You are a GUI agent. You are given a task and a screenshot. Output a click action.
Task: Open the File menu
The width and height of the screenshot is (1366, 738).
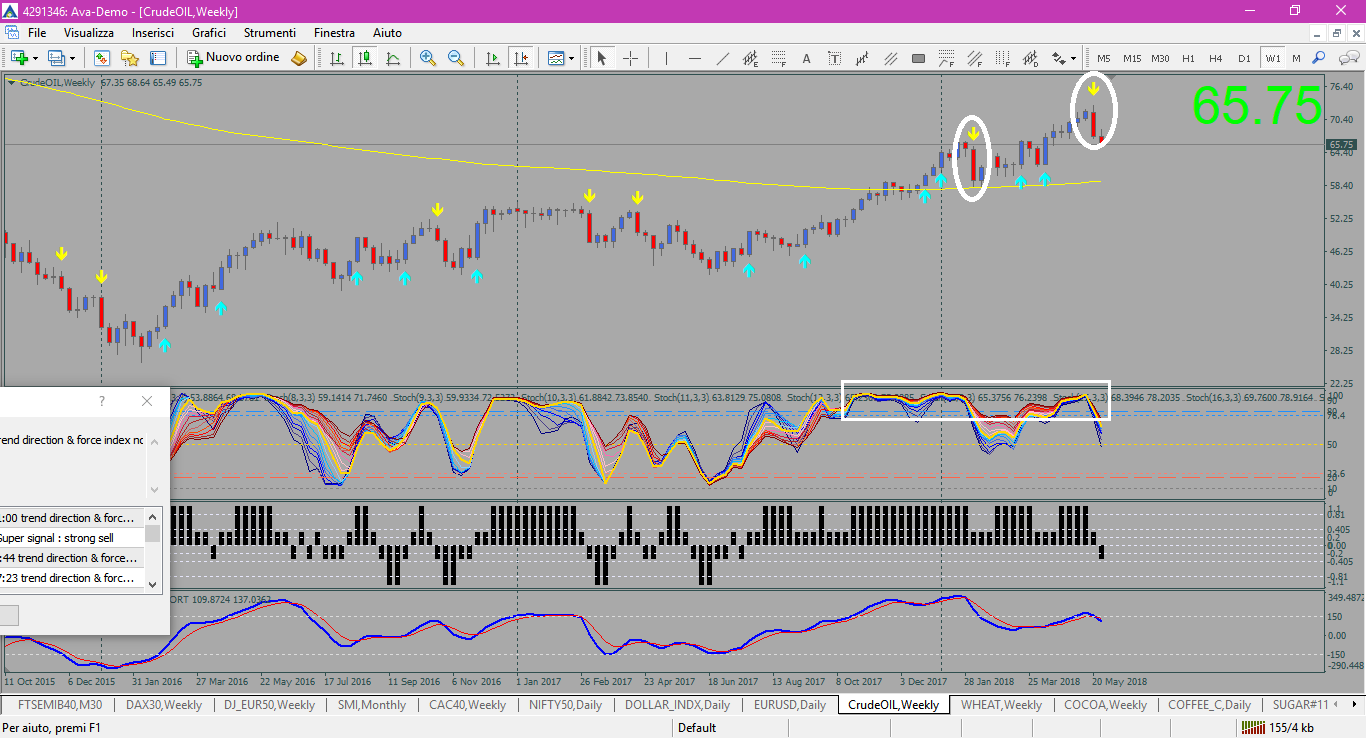[37, 33]
